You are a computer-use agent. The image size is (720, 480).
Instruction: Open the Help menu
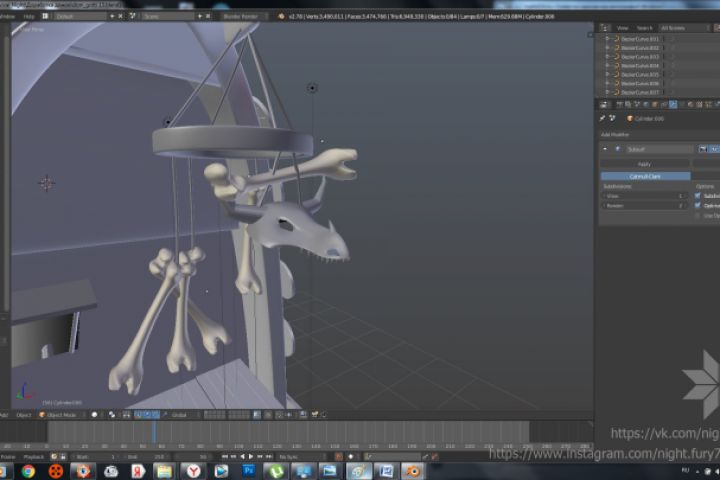29,16
